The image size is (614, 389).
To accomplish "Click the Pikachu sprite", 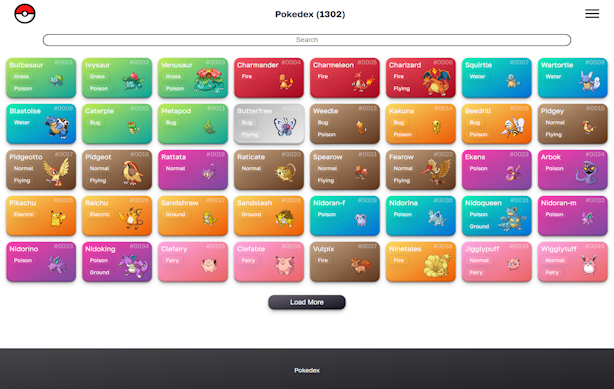I will tap(57, 219).
